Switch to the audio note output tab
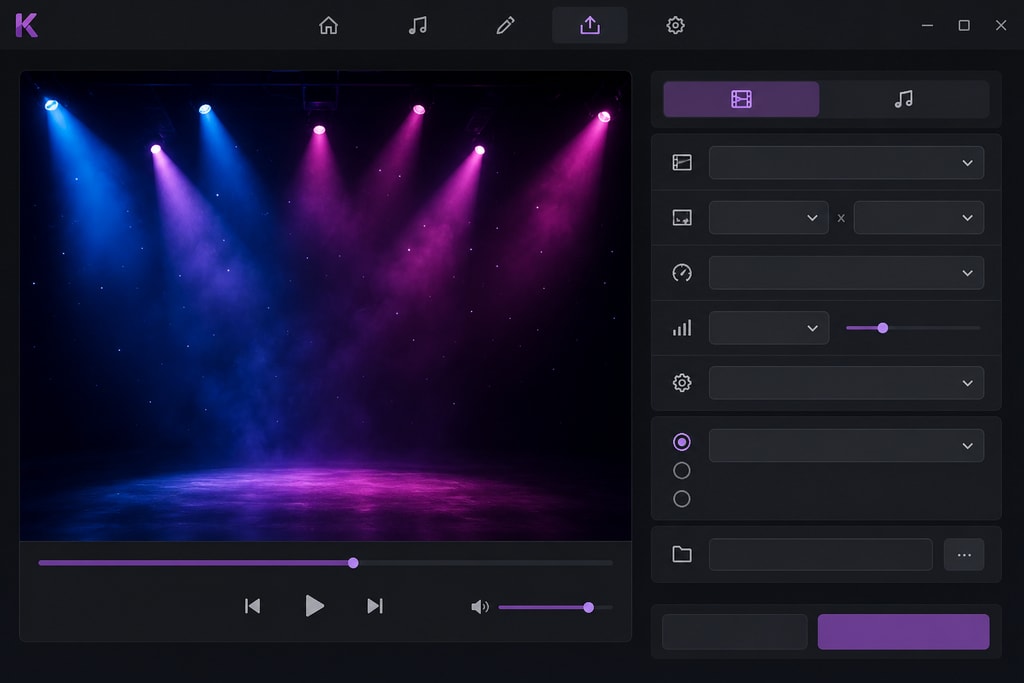Viewport: 1024px width, 683px height. [x=904, y=99]
